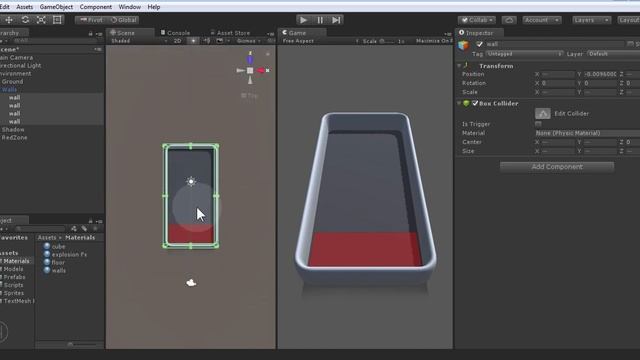The height and width of the screenshot is (360, 640).
Task: Open the Help menu
Action: click(x=153, y=7)
